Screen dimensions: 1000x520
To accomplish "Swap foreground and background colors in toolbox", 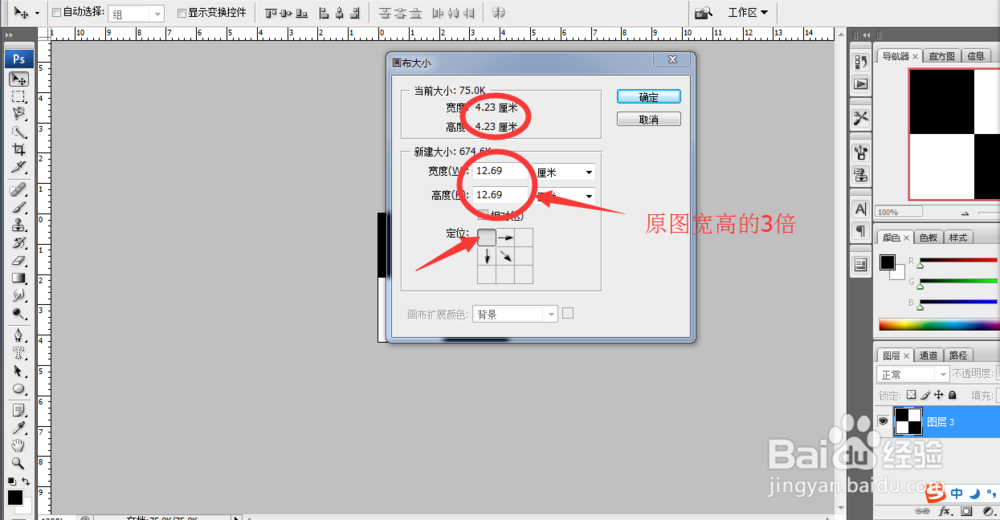I will [26, 482].
